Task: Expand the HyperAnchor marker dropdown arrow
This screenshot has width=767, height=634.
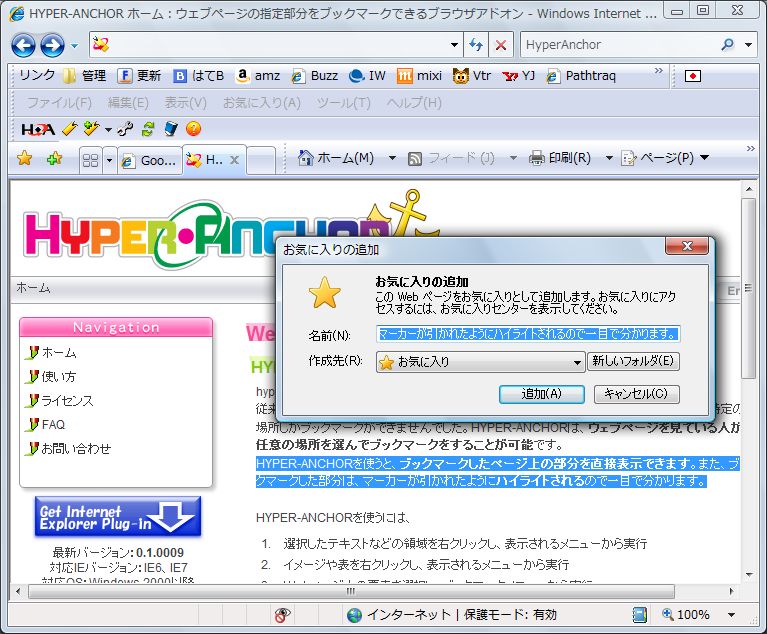Action: pyautogui.click(x=108, y=130)
